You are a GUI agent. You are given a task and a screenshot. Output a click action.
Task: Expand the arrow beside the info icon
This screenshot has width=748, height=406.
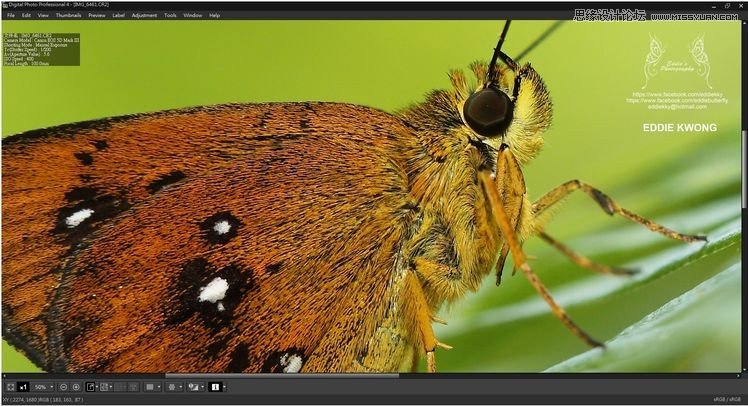(224, 386)
